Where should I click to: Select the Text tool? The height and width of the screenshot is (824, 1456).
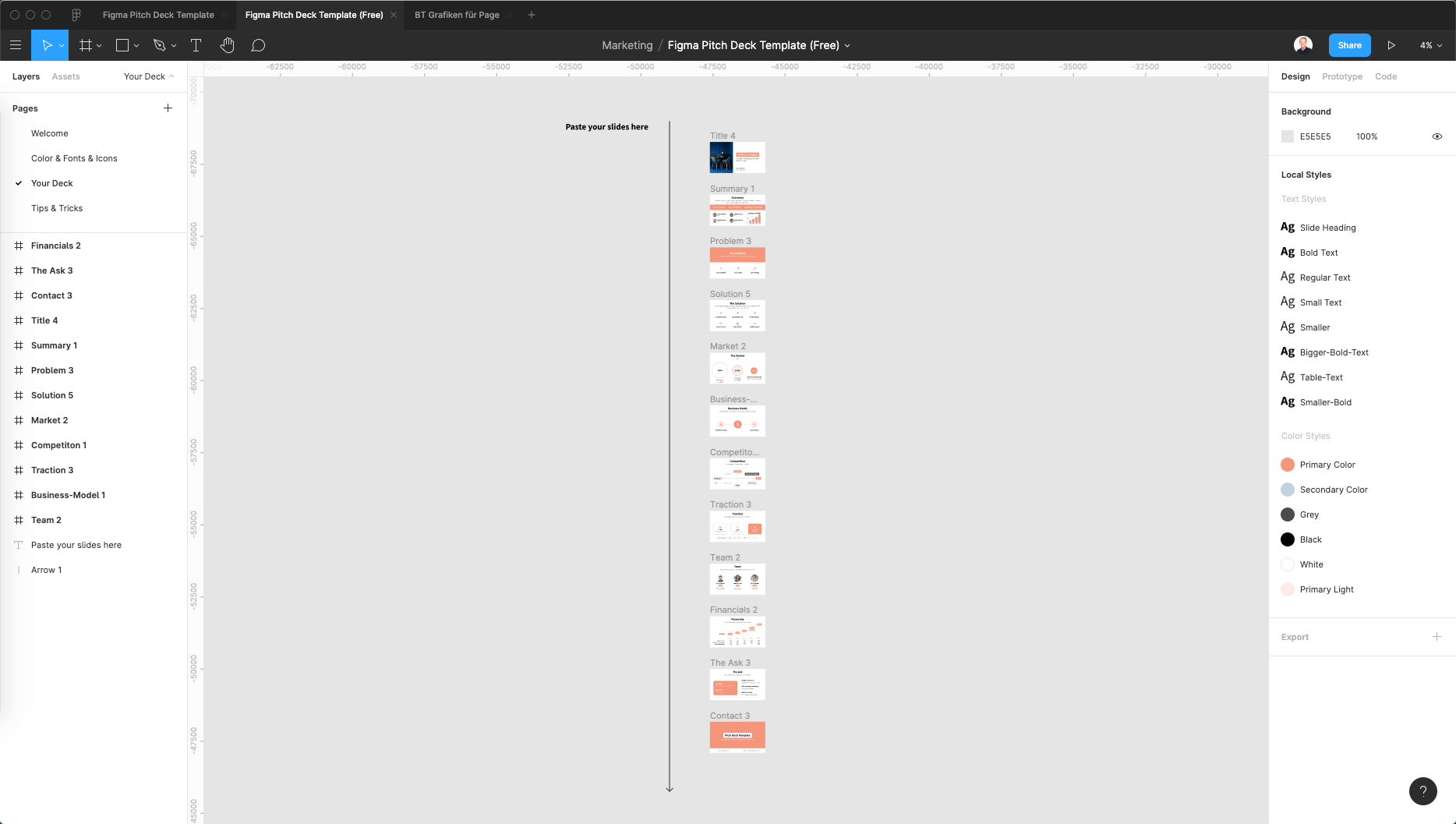tap(196, 45)
